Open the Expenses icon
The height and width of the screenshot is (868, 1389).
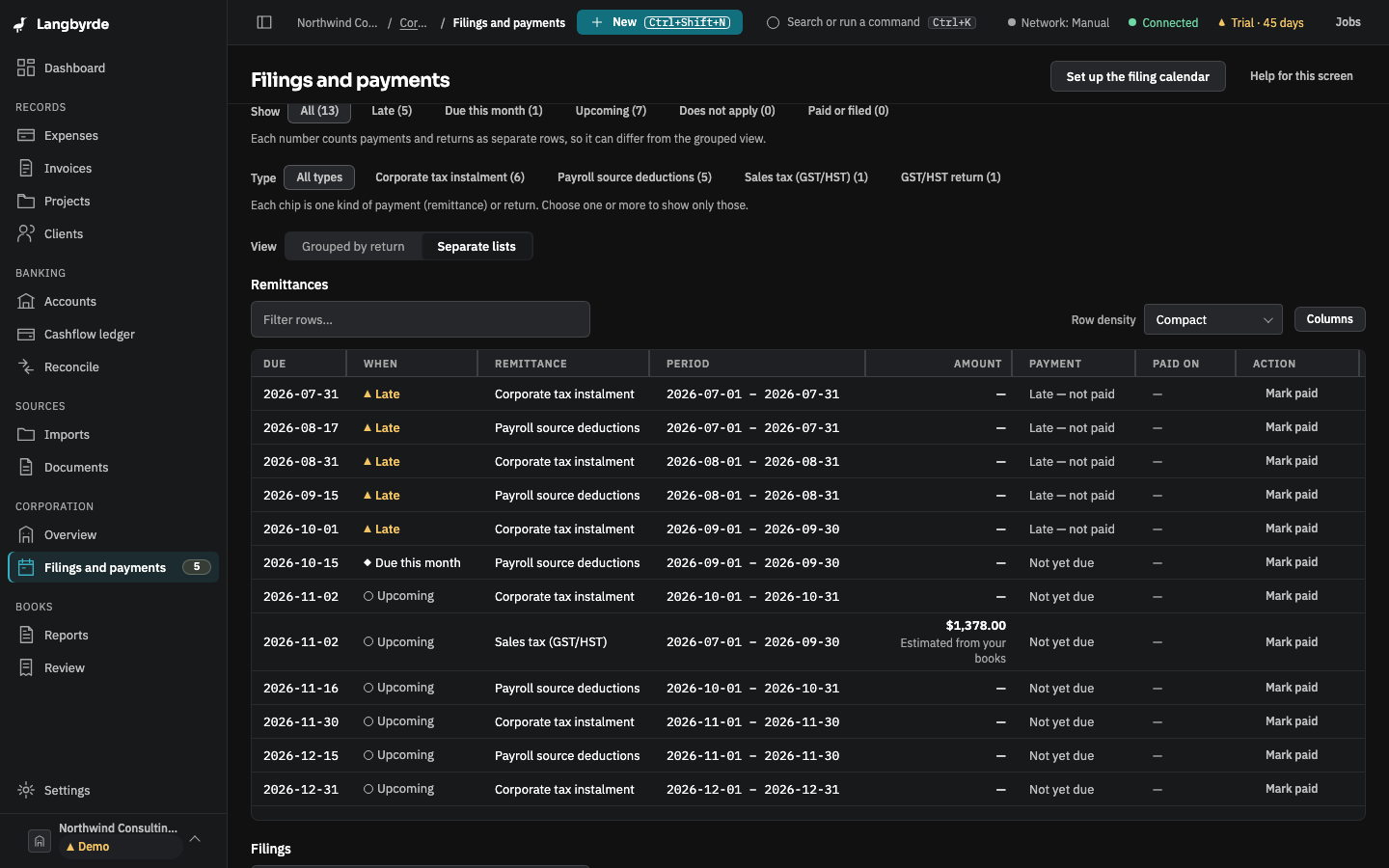pyautogui.click(x=26, y=135)
